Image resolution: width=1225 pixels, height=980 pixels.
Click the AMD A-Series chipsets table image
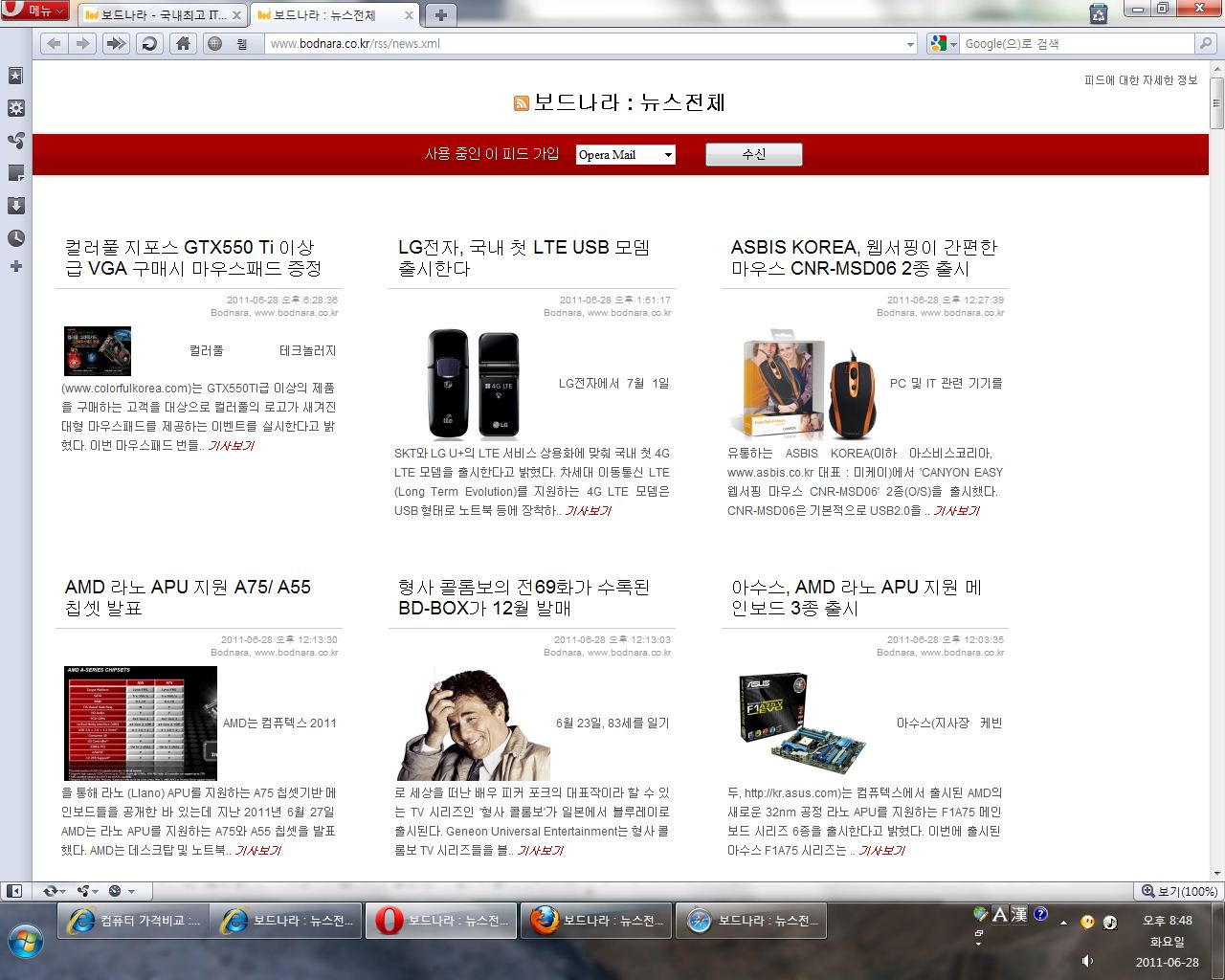[141, 724]
